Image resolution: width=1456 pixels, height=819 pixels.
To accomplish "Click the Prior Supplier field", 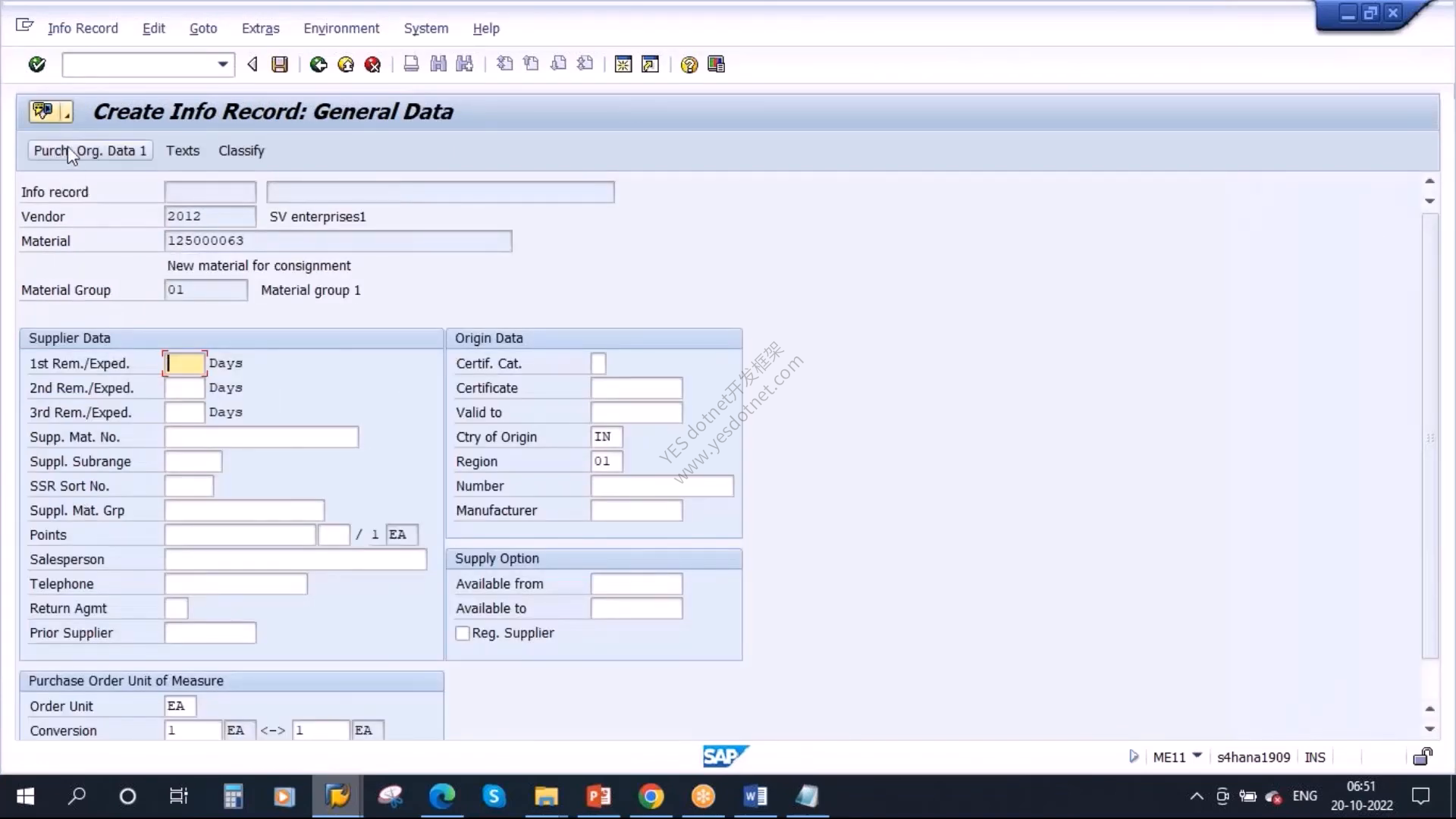I will coord(210,633).
